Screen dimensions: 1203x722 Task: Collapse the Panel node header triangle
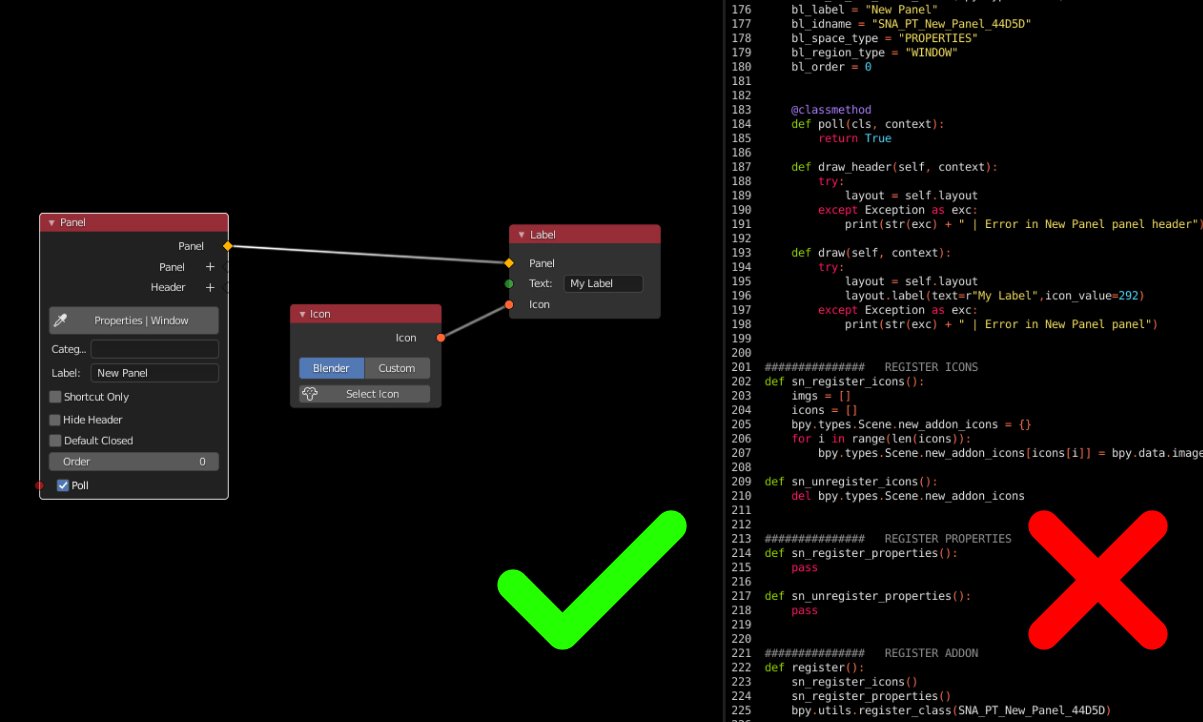tap(51, 222)
